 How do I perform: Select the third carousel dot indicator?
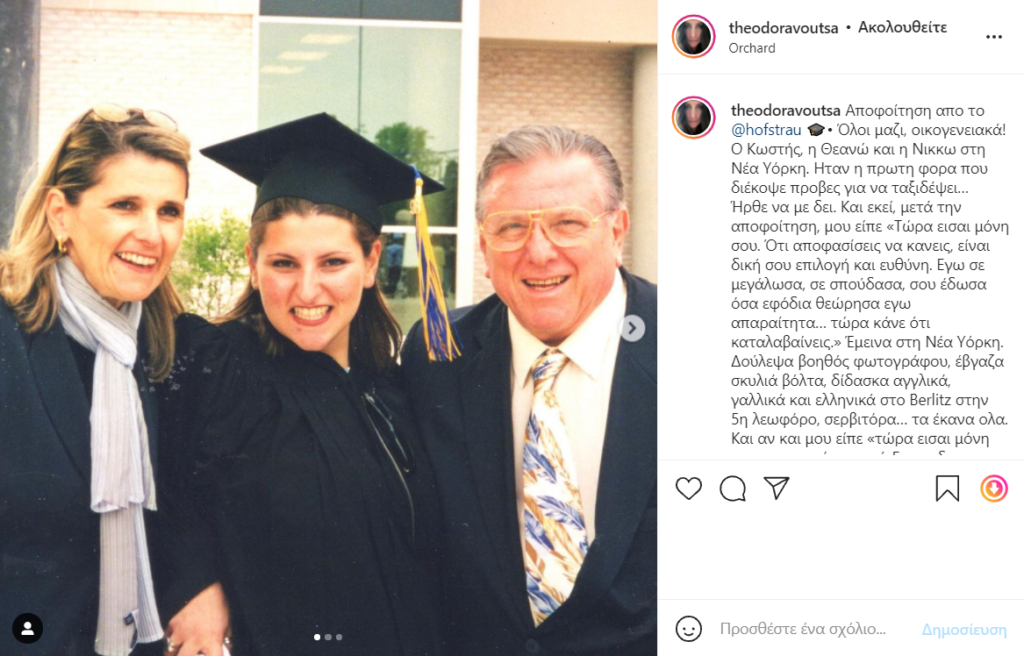pyautogui.click(x=338, y=636)
